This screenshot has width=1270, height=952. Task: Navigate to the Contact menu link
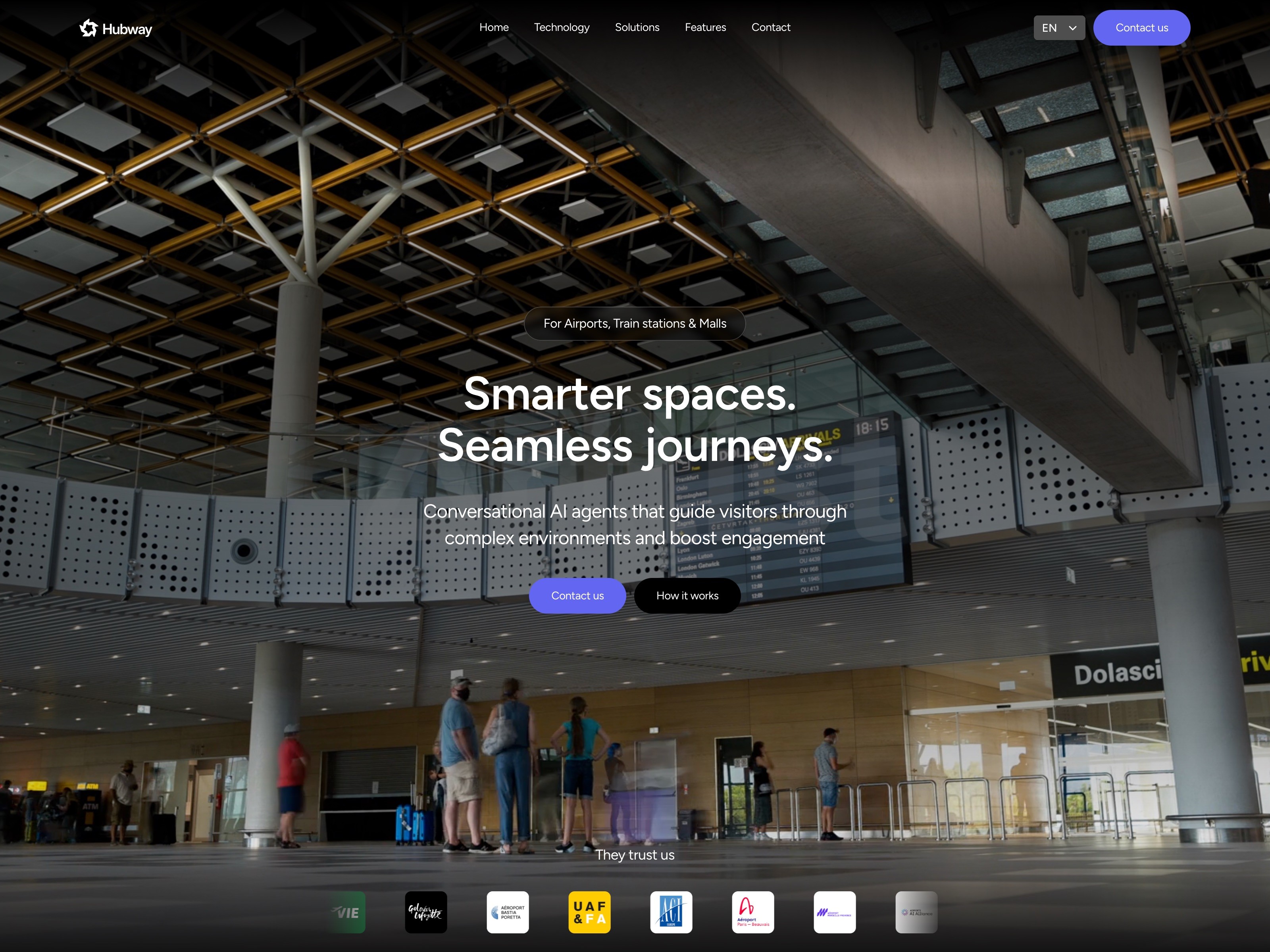770,27
